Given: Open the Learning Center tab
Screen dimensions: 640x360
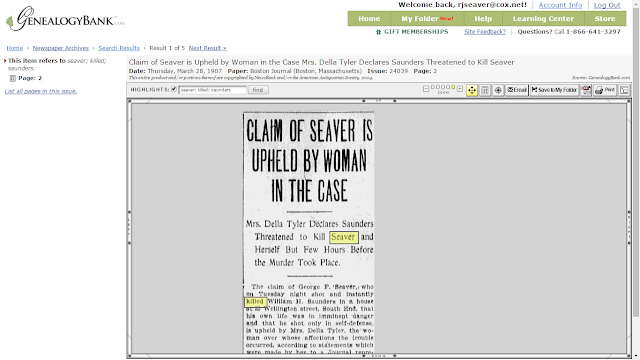Looking at the screenshot, I should coord(543,19).
